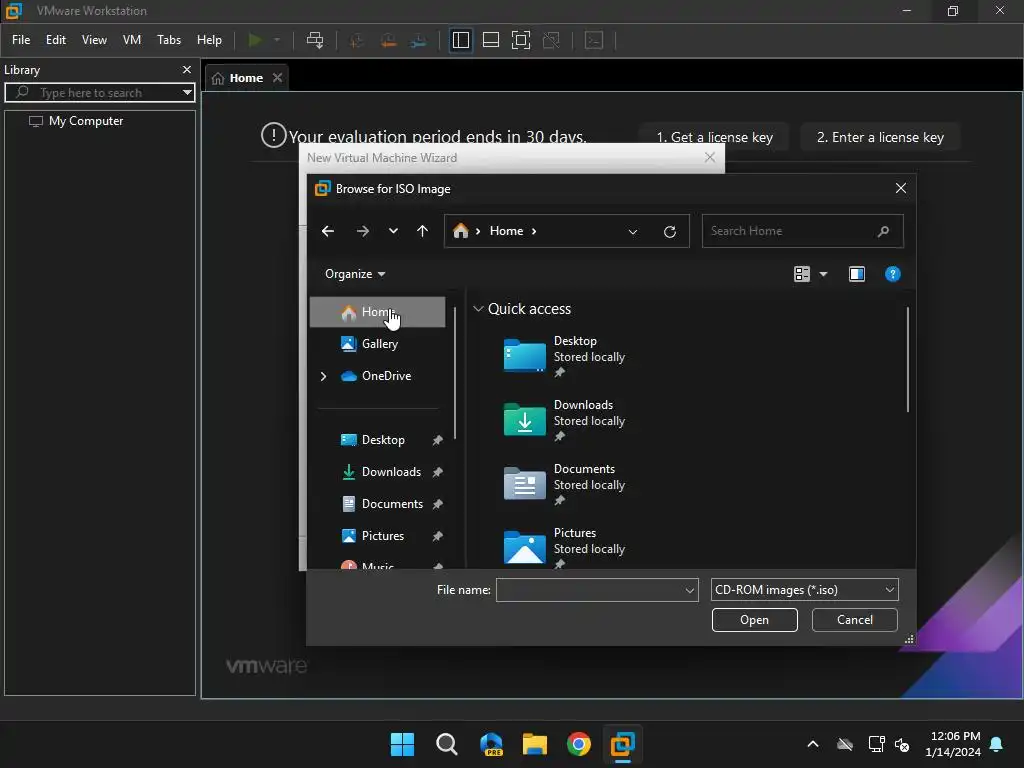Open the Windows Start menu

(402, 744)
